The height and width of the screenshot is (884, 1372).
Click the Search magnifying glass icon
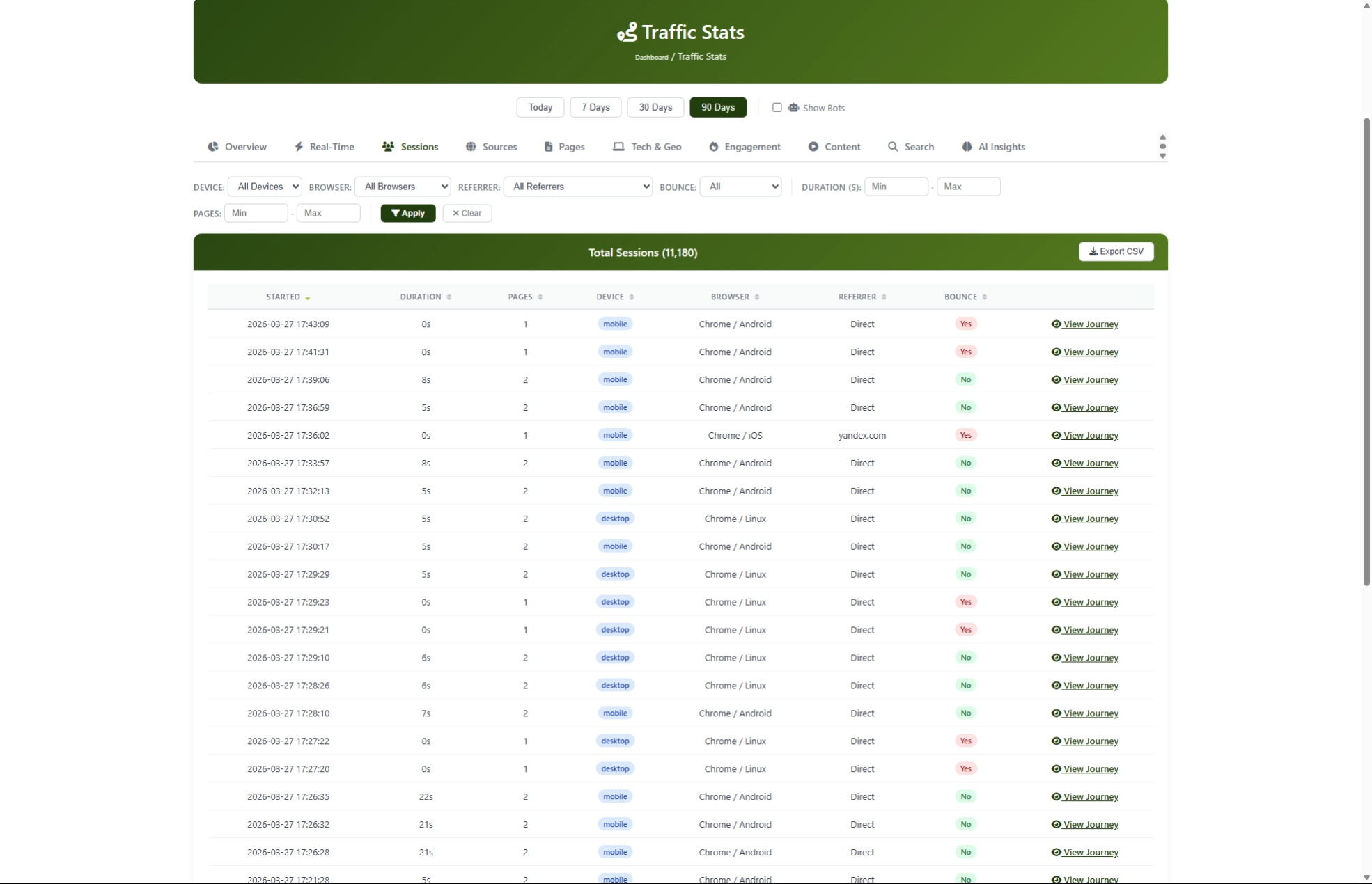[x=893, y=146]
